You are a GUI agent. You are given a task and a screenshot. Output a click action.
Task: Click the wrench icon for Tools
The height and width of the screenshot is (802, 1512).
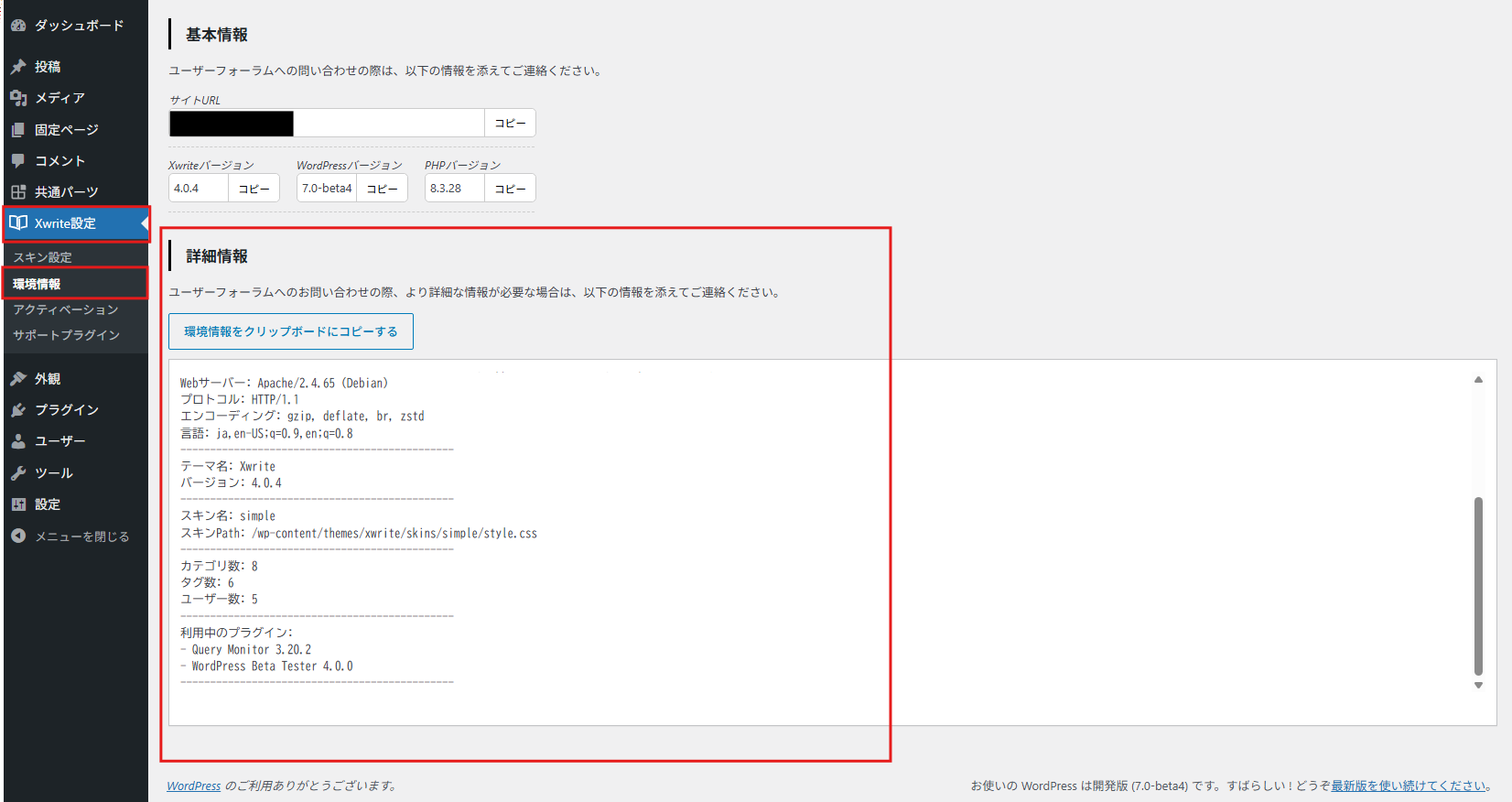click(x=18, y=473)
